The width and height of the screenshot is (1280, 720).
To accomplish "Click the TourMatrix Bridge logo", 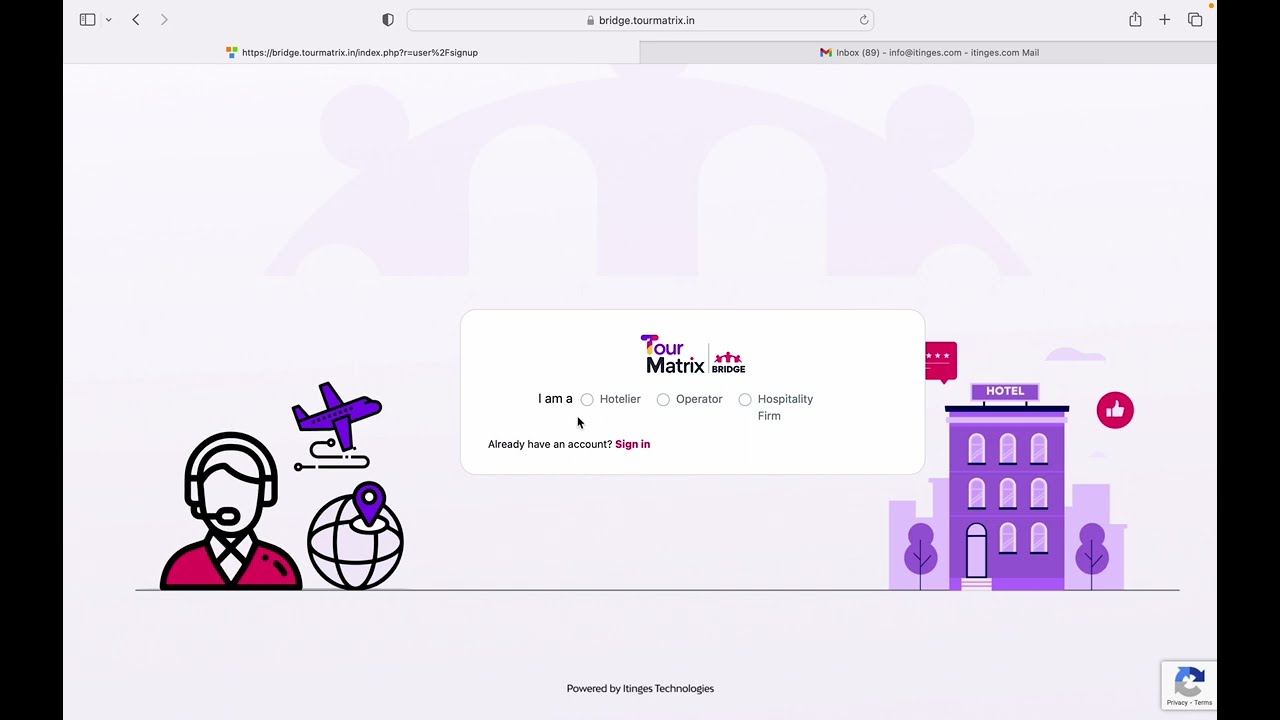I will [693, 354].
